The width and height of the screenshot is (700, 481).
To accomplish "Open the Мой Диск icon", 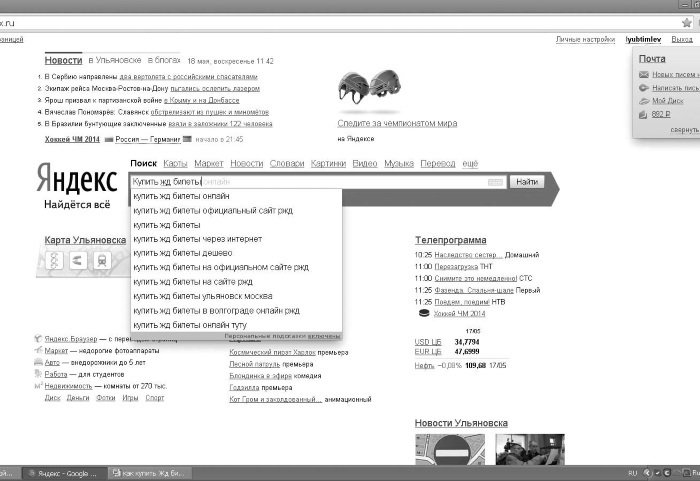I will 643,101.
